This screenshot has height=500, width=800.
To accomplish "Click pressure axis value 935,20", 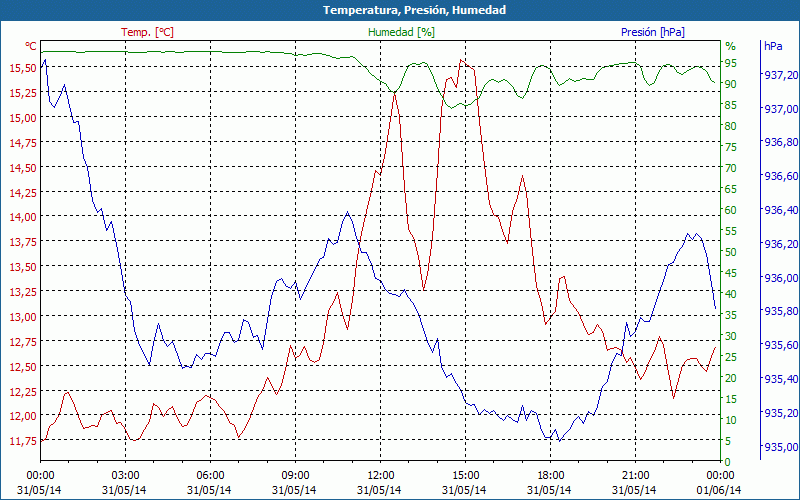I will click(x=780, y=413).
